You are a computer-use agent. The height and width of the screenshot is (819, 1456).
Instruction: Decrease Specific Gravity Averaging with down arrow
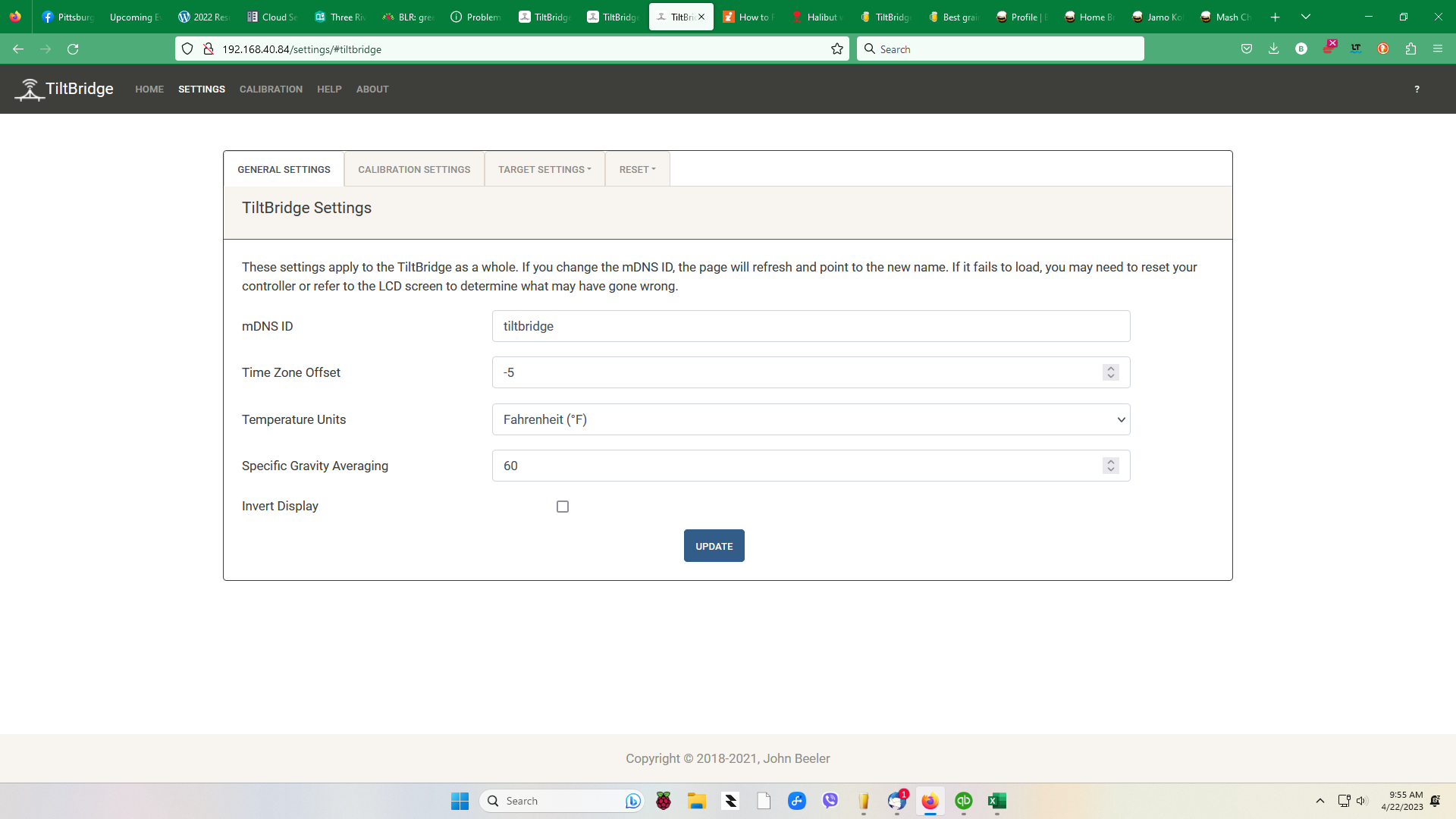[1111, 470]
